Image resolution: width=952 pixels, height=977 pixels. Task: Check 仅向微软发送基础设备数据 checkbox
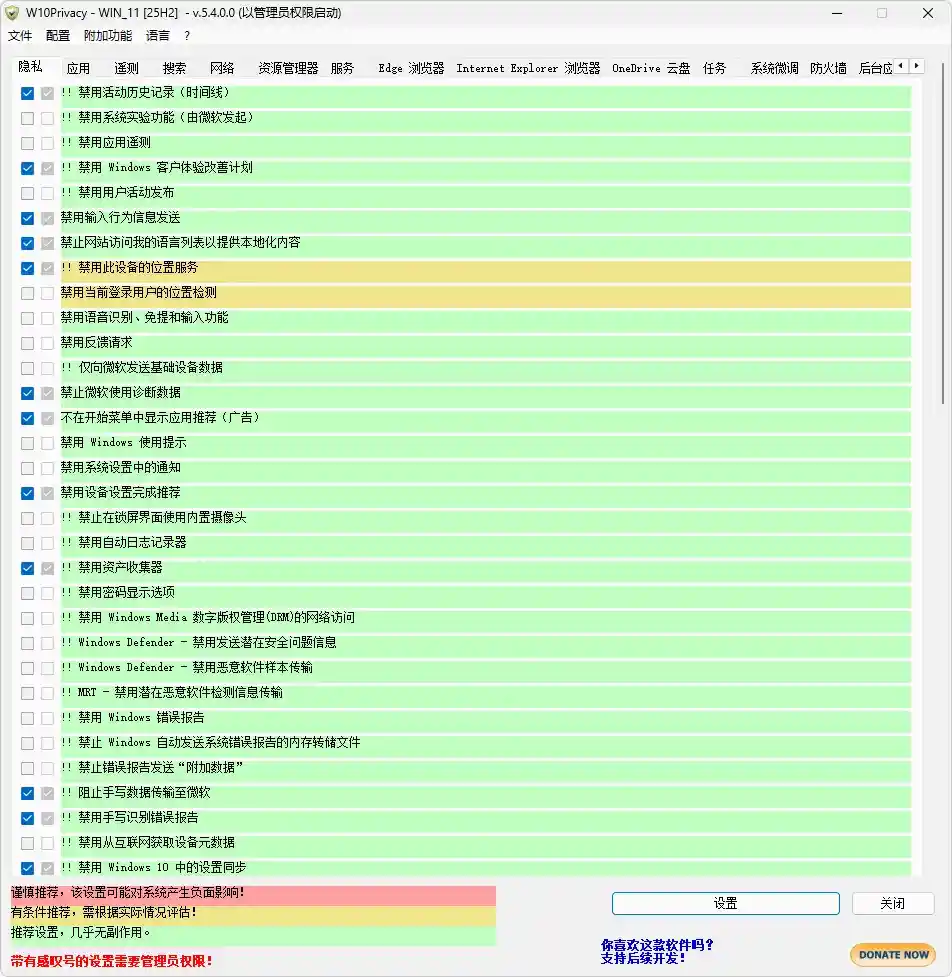click(x=27, y=368)
